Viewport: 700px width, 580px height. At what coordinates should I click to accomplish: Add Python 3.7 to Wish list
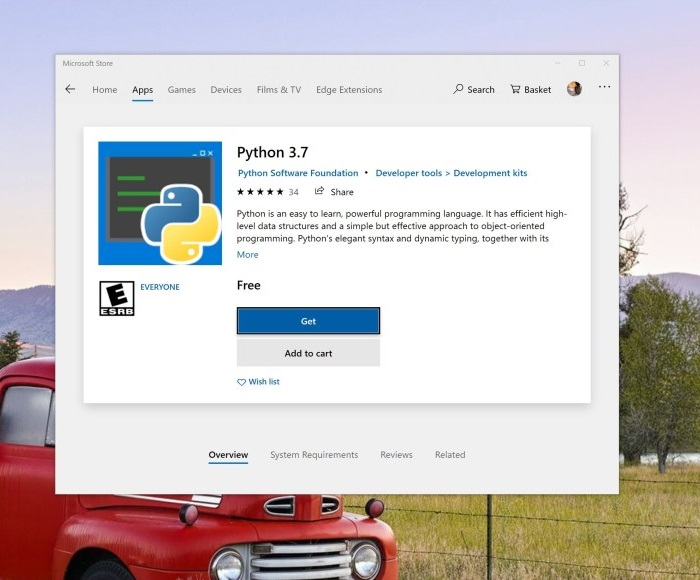point(258,382)
